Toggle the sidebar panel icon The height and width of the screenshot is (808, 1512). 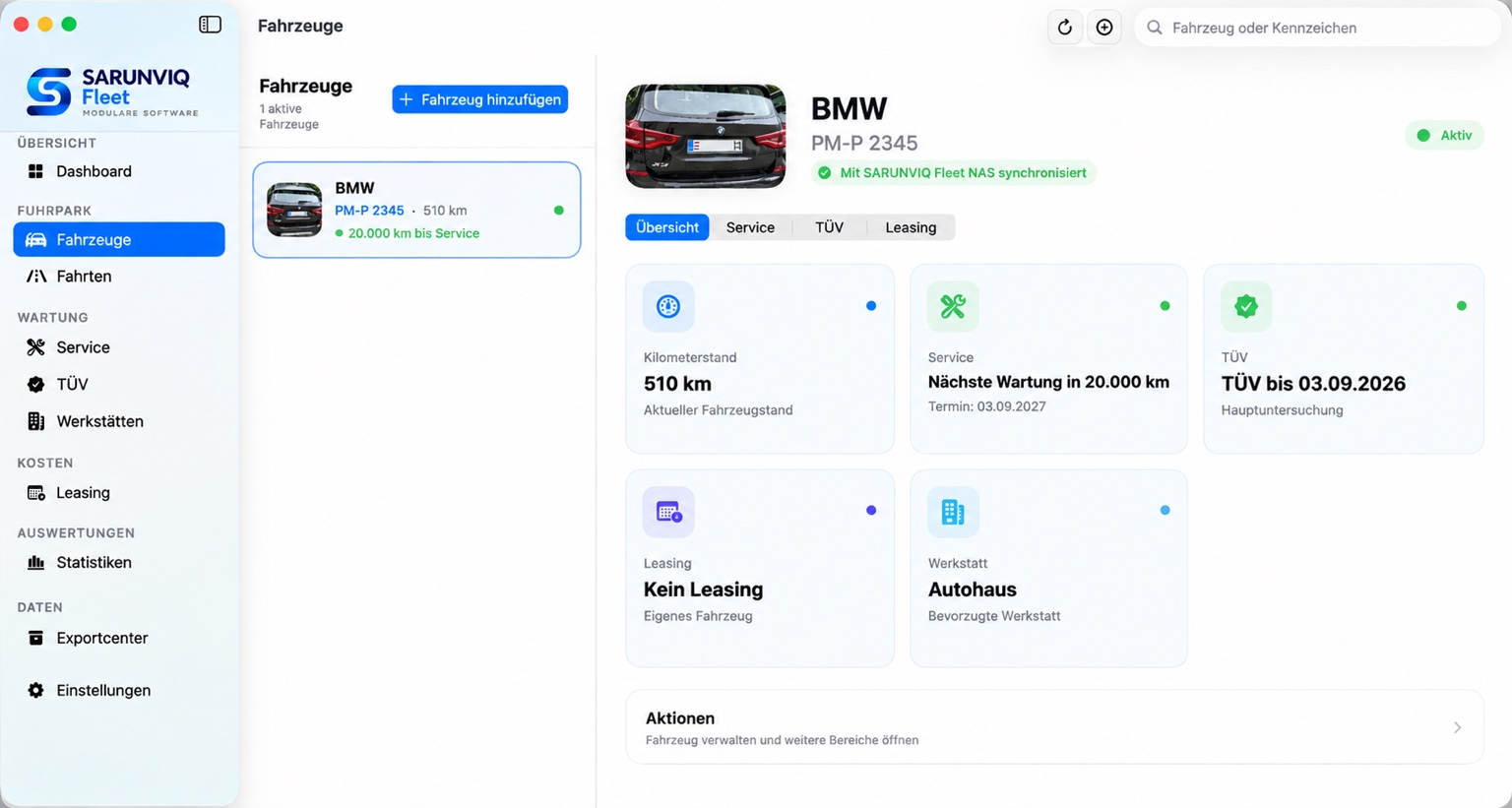[x=210, y=25]
